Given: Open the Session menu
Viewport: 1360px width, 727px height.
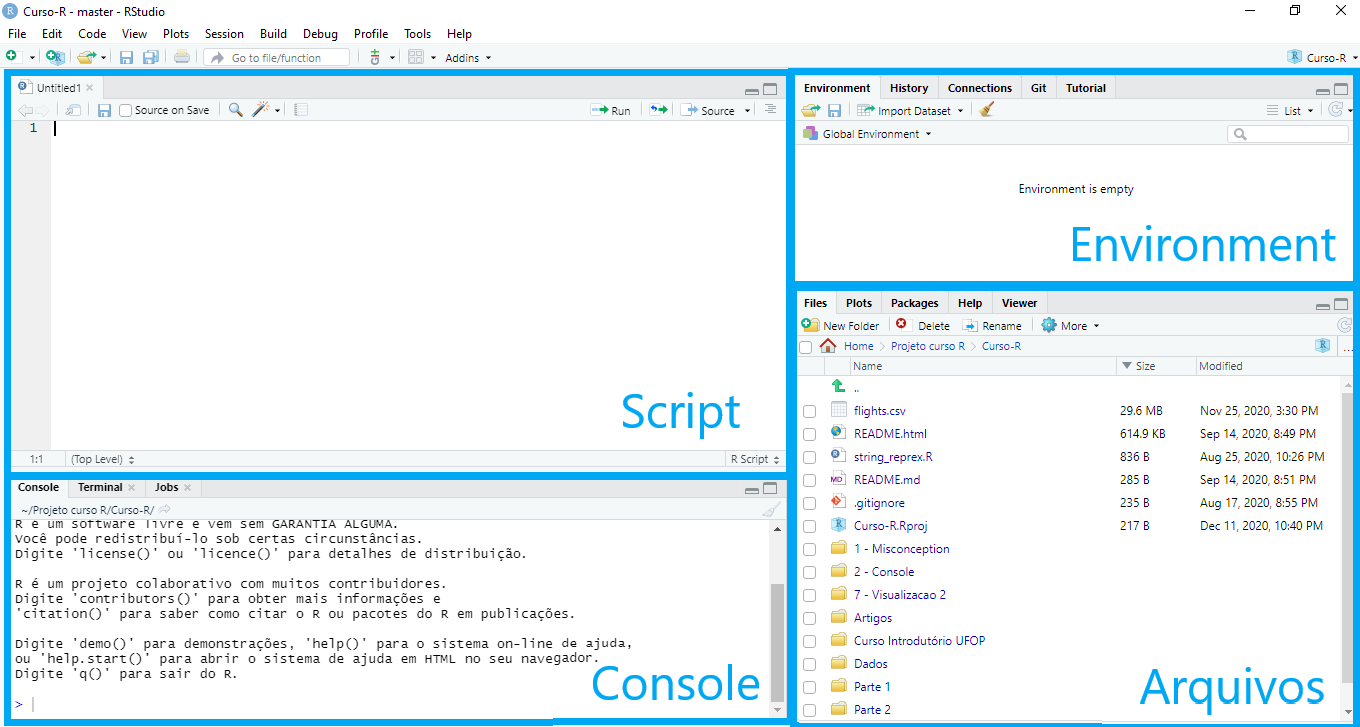Looking at the screenshot, I should [x=224, y=34].
